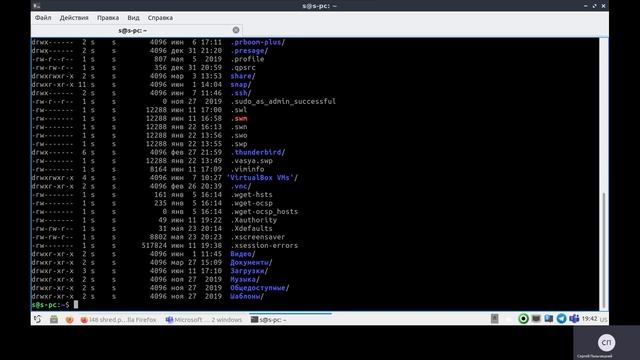Click the .sudo_as_admin_successful file name

(283, 101)
